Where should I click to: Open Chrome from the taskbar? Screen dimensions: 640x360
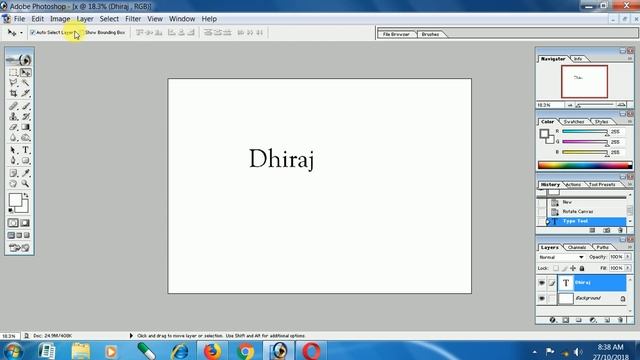pyautogui.click(x=245, y=351)
